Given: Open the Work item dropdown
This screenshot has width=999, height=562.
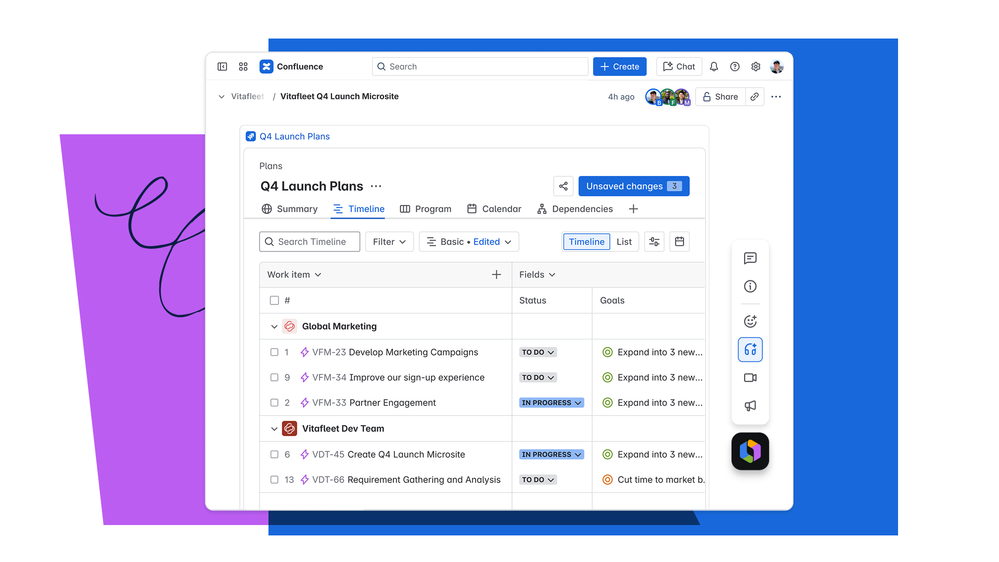Looking at the screenshot, I should pos(294,275).
